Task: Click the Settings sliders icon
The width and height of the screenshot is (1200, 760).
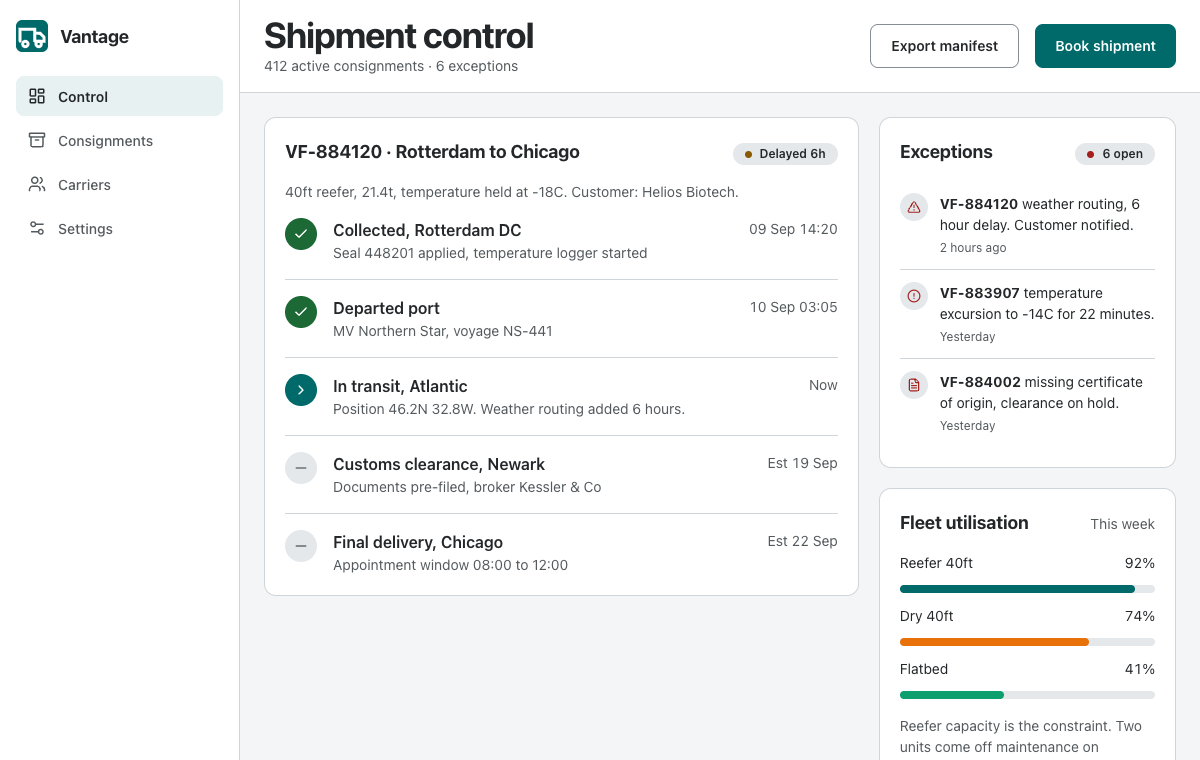Action: click(x=37, y=228)
